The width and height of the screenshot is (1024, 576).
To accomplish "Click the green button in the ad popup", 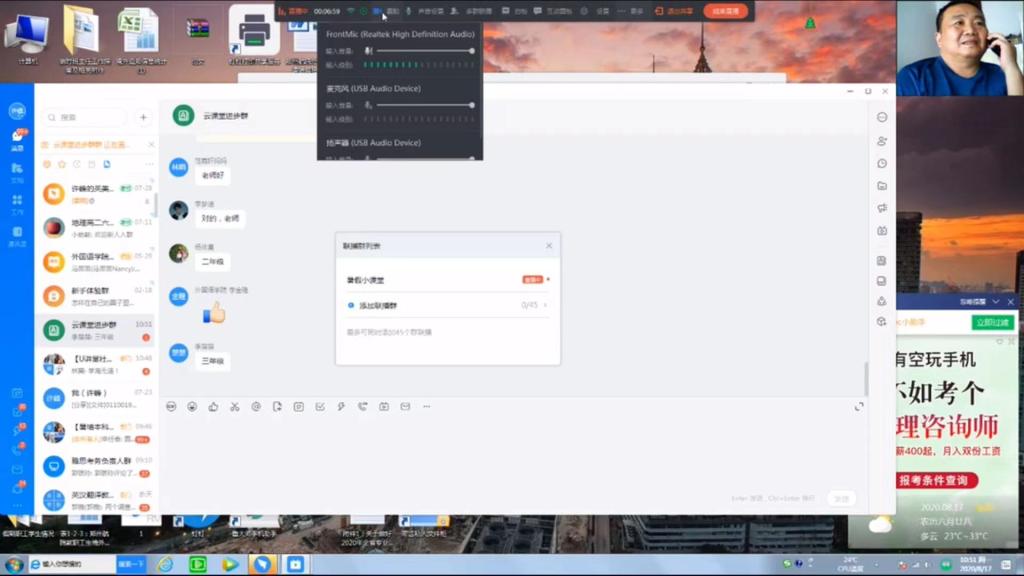I will point(993,323).
